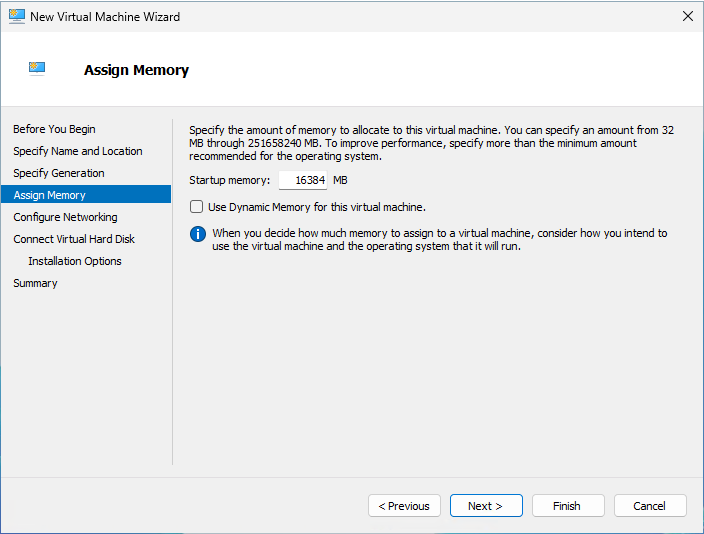Click into the Startup memory field

point(303,180)
